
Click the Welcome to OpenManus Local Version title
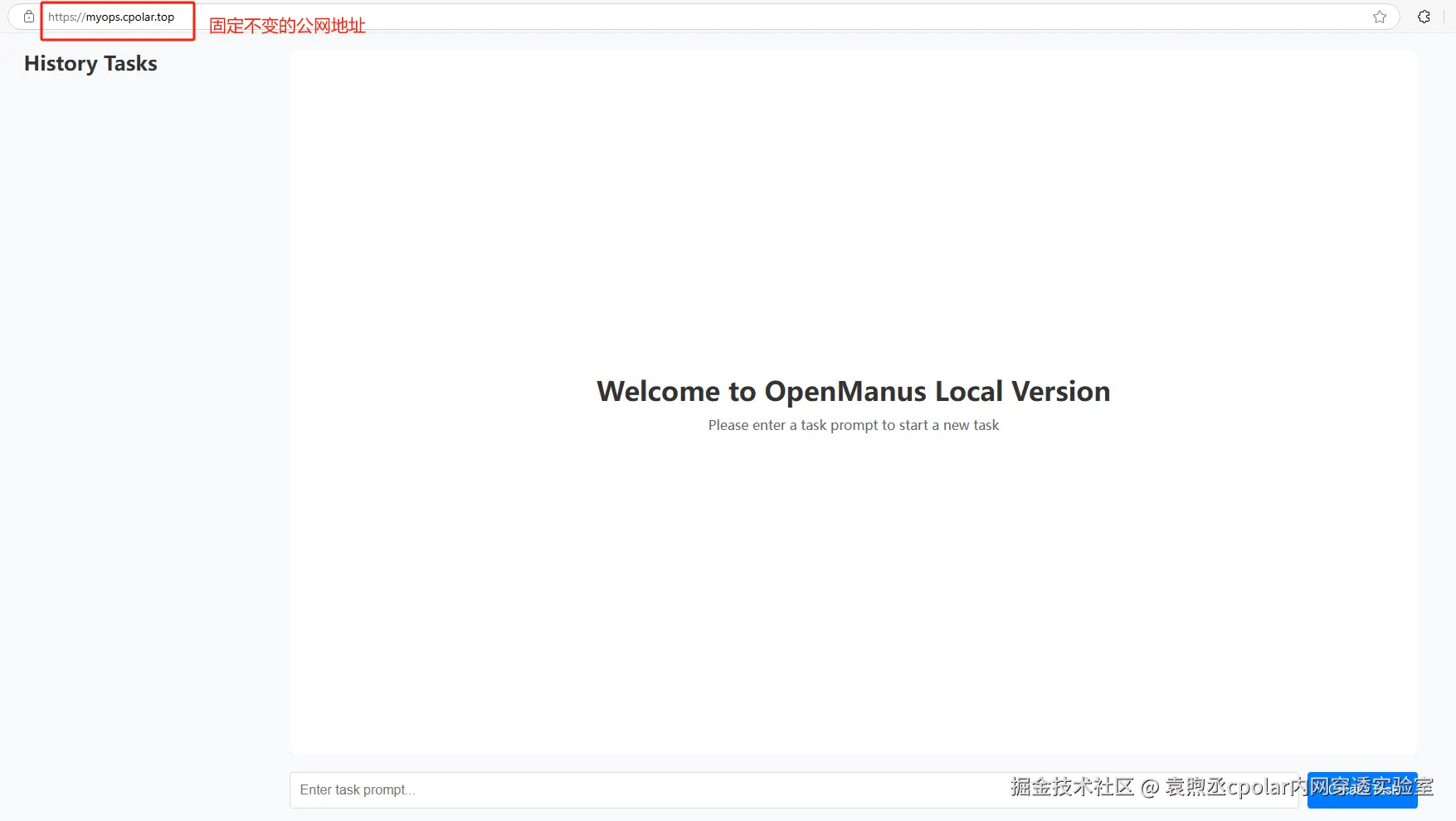(x=854, y=391)
